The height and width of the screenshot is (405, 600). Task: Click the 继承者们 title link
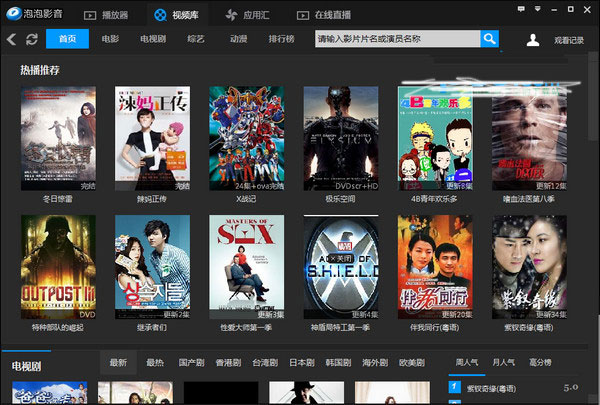click(x=152, y=328)
